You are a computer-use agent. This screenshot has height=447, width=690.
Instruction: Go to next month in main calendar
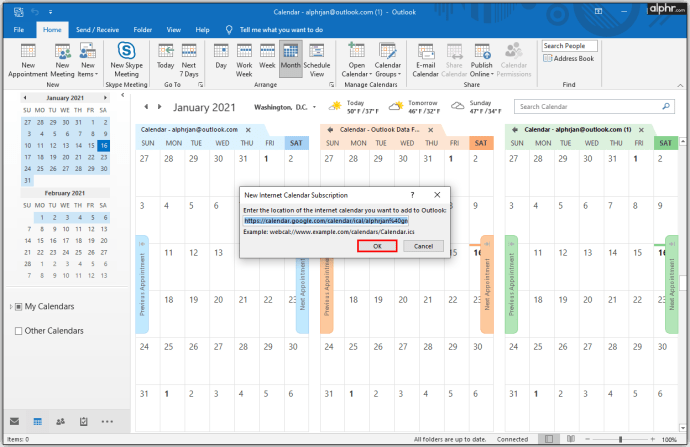tap(159, 107)
